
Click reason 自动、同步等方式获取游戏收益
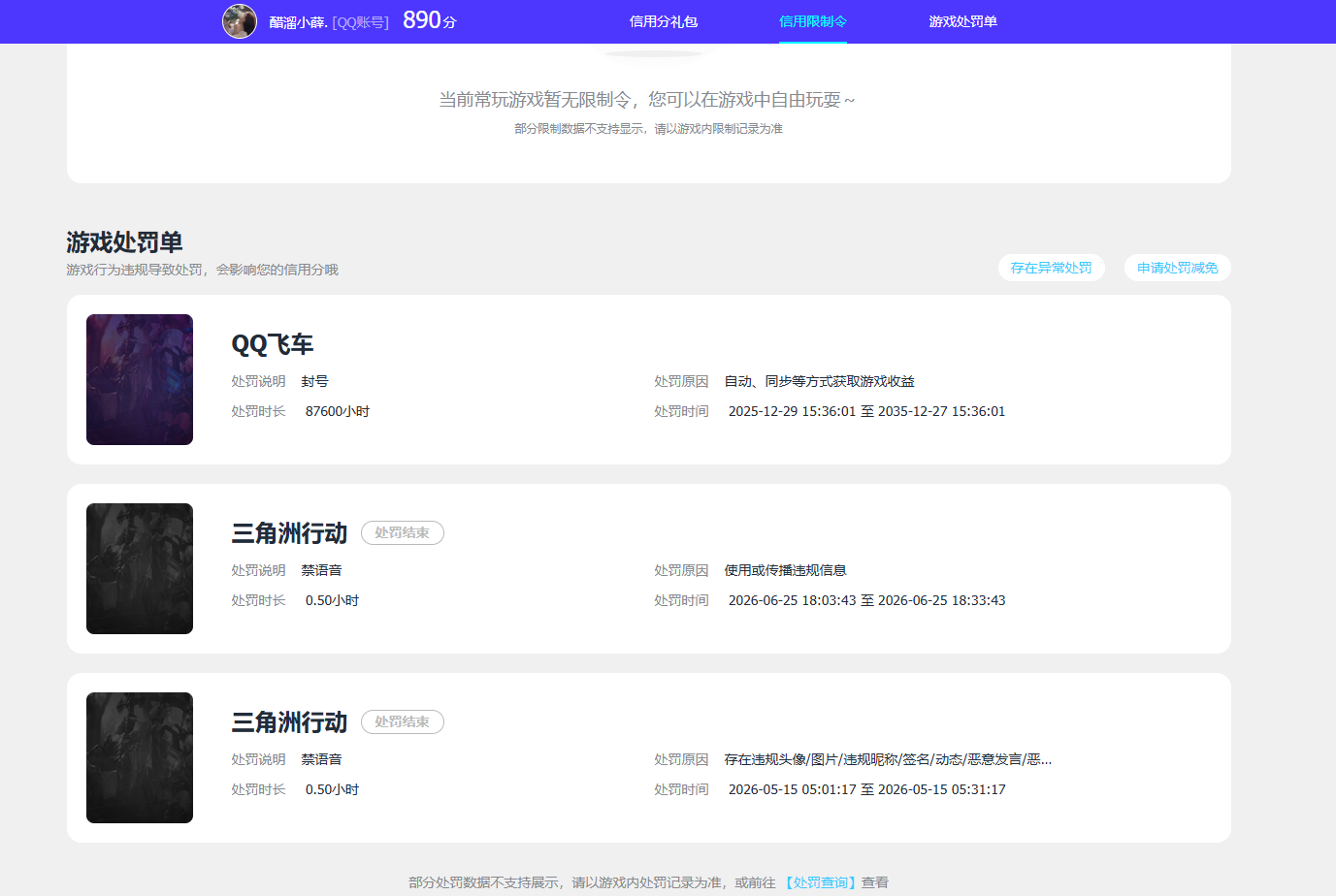coord(820,381)
